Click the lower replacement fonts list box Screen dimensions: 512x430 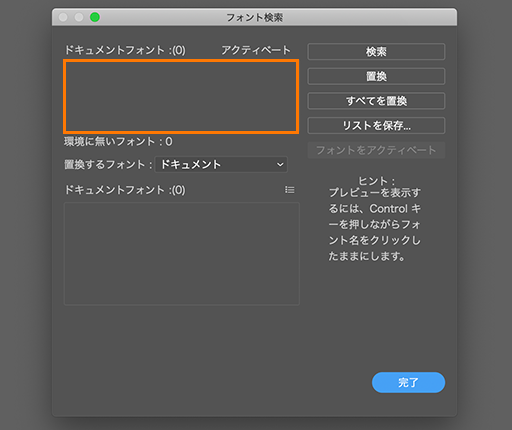coord(182,254)
